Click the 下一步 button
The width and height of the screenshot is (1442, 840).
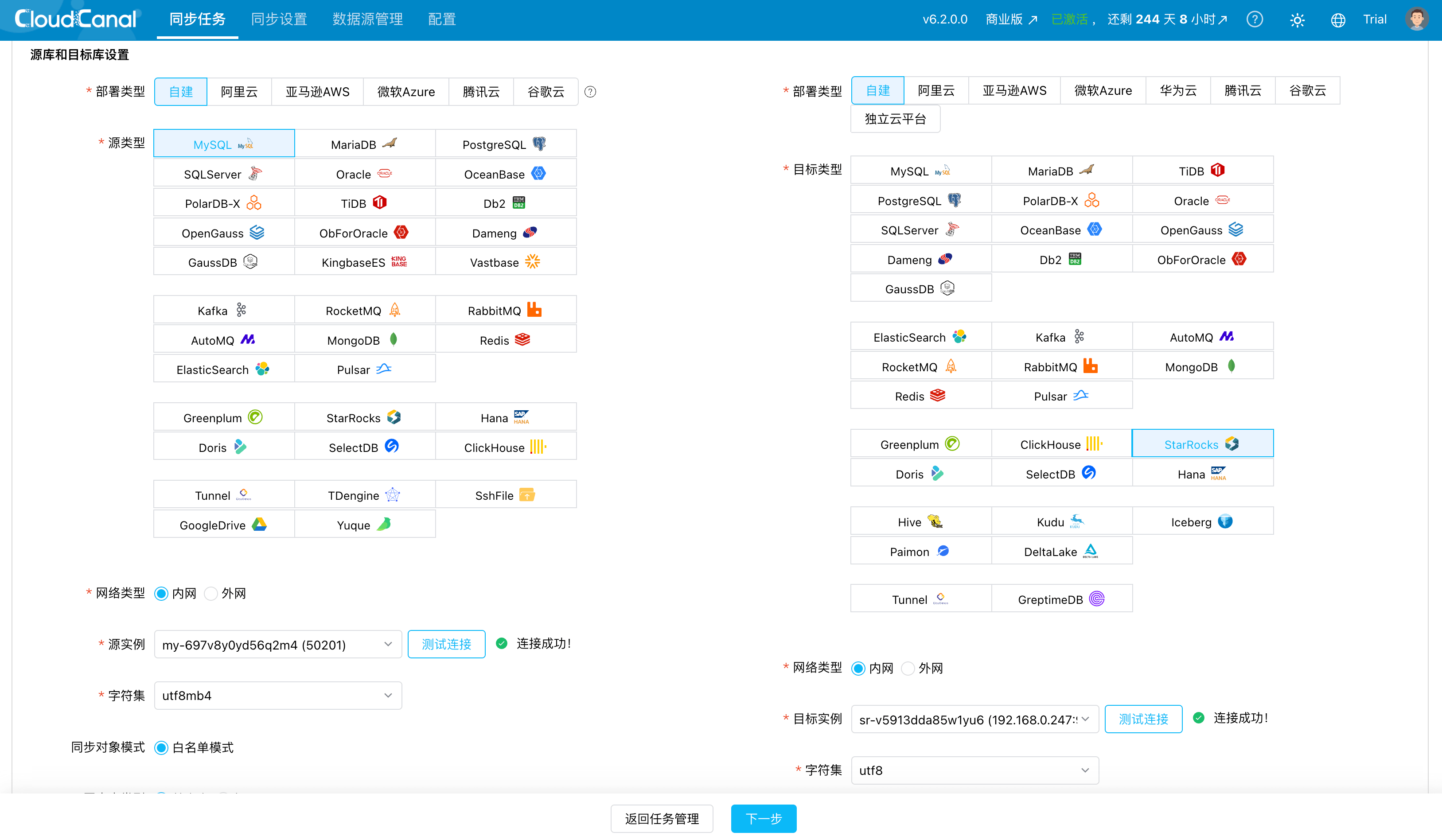point(764,819)
